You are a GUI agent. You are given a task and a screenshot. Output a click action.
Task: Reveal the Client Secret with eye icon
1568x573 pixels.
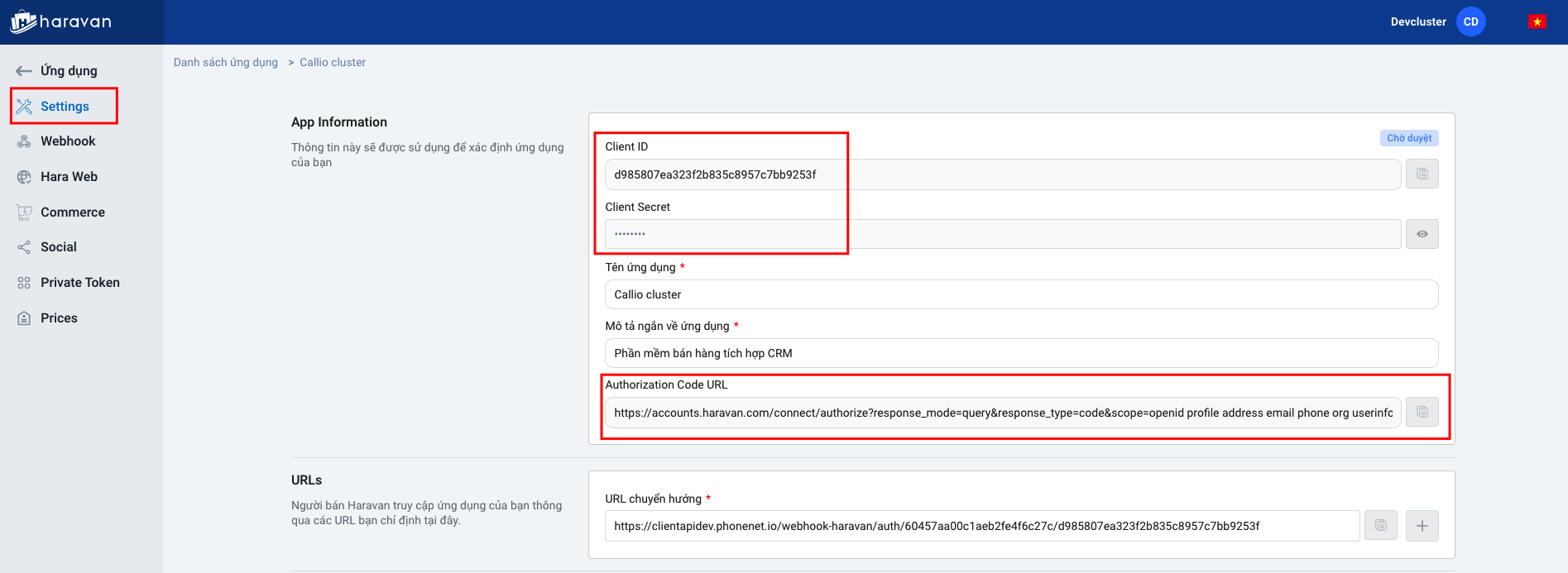pos(1422,234)
